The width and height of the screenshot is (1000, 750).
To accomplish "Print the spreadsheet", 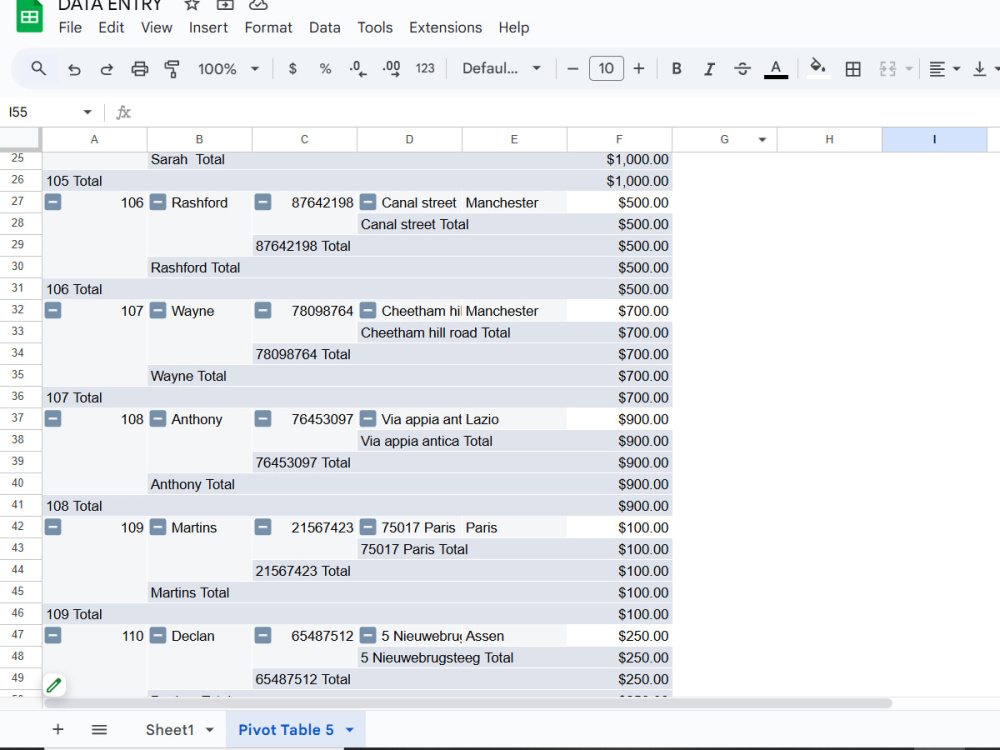I will (140, 69).
